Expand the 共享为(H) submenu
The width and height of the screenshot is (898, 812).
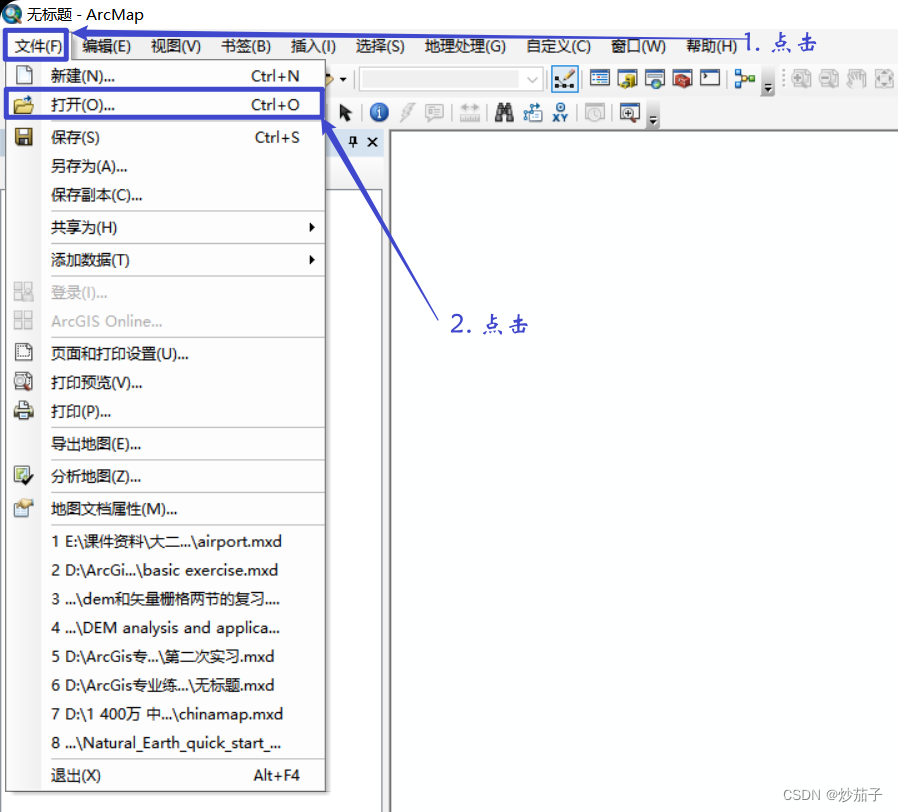[165, 227]
